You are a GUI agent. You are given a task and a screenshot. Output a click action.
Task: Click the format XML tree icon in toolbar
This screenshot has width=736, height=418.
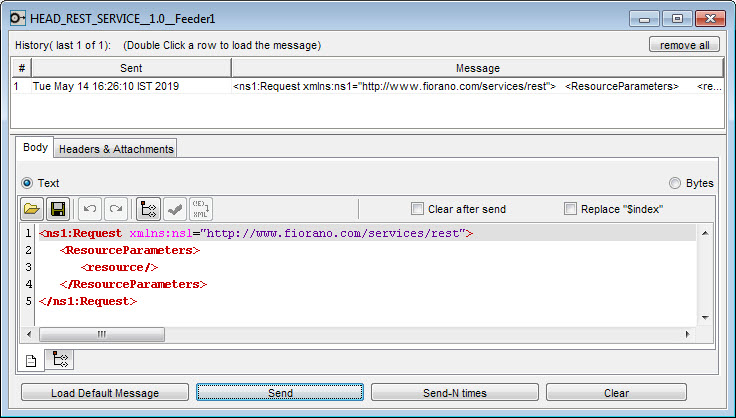[148, 209]
